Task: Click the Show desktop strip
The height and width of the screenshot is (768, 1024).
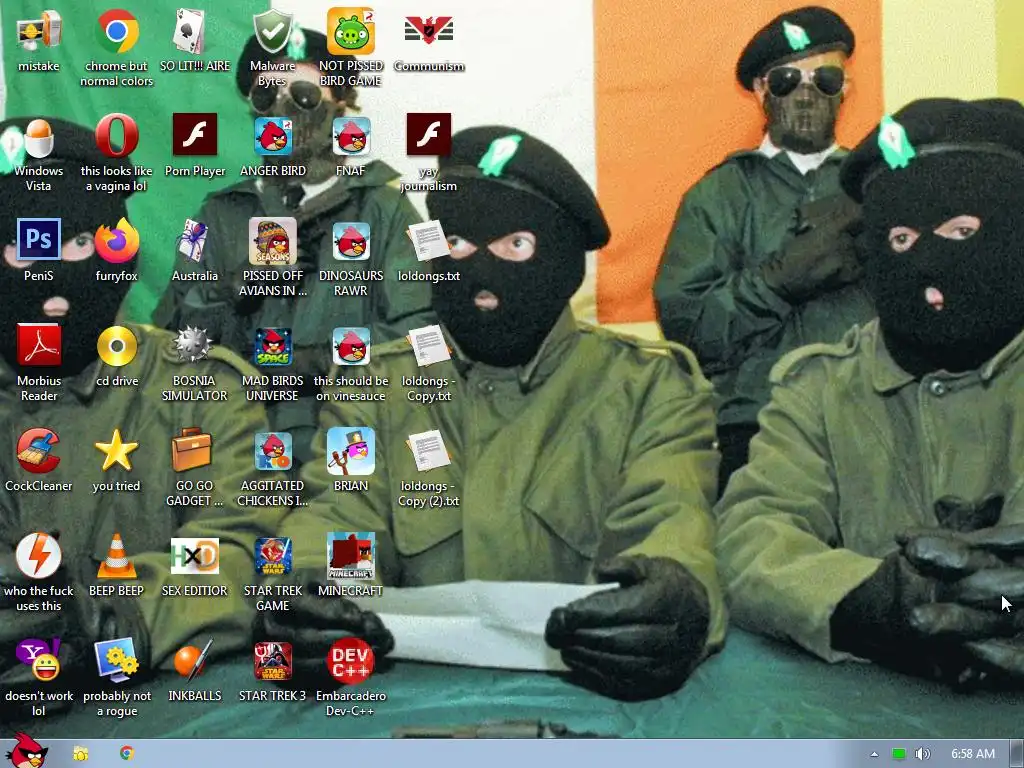Action: coord(1017,754)
